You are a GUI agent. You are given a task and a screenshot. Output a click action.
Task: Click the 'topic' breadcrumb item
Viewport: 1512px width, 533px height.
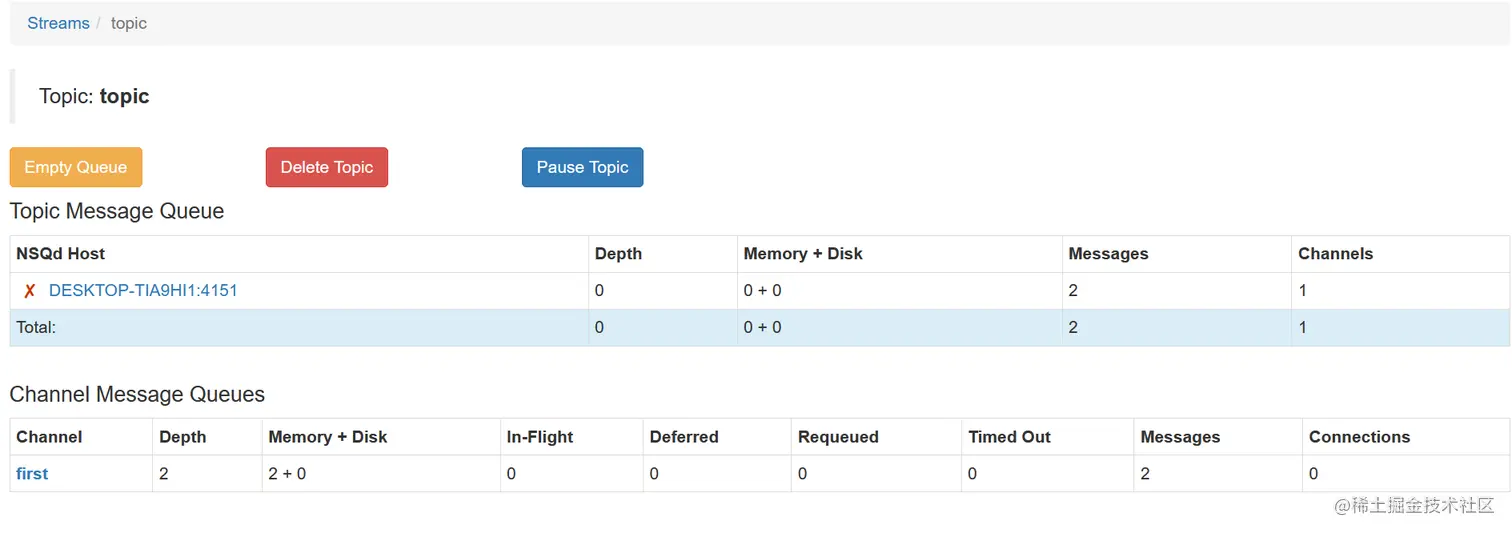point(129,23)
